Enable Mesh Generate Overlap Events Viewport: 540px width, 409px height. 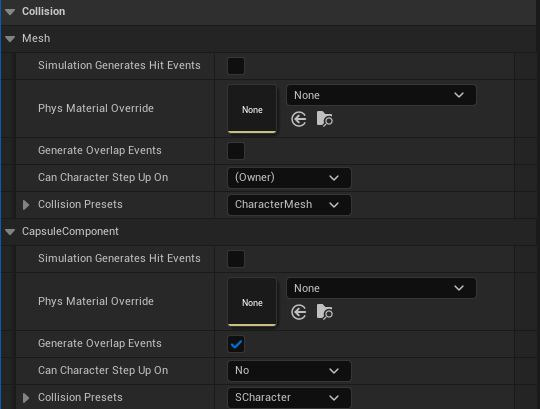236,151
